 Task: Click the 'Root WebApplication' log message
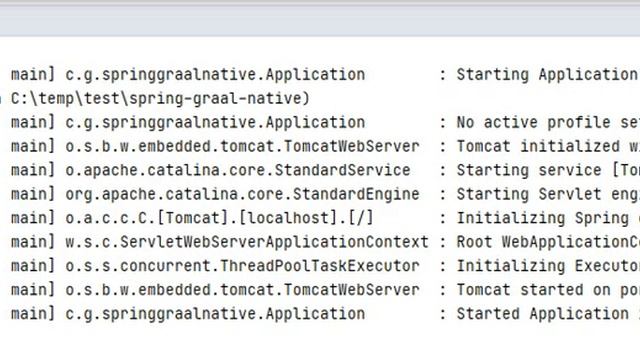548,242
